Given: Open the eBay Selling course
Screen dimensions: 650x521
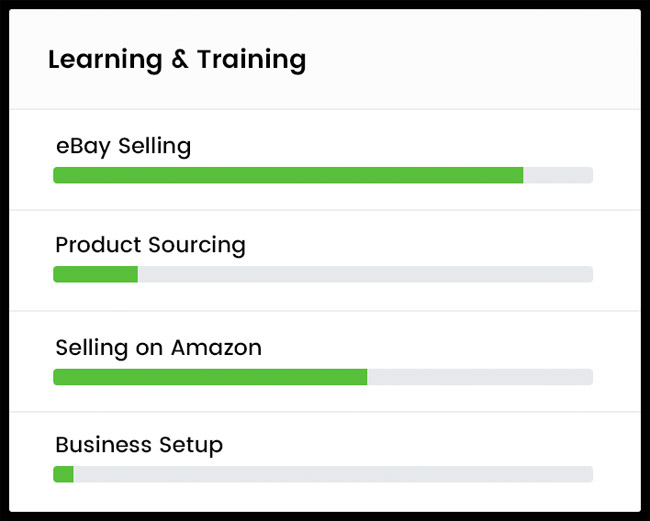Looking at the screenshot, I should (123, 146).
